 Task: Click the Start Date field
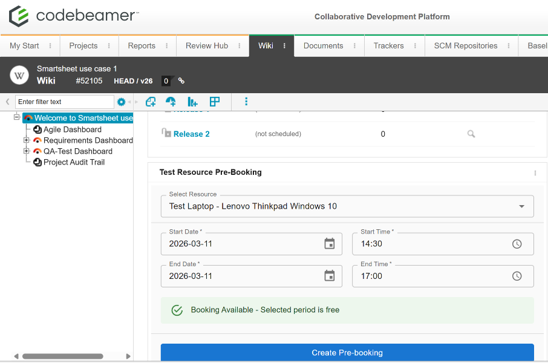(x=251, y=244)
